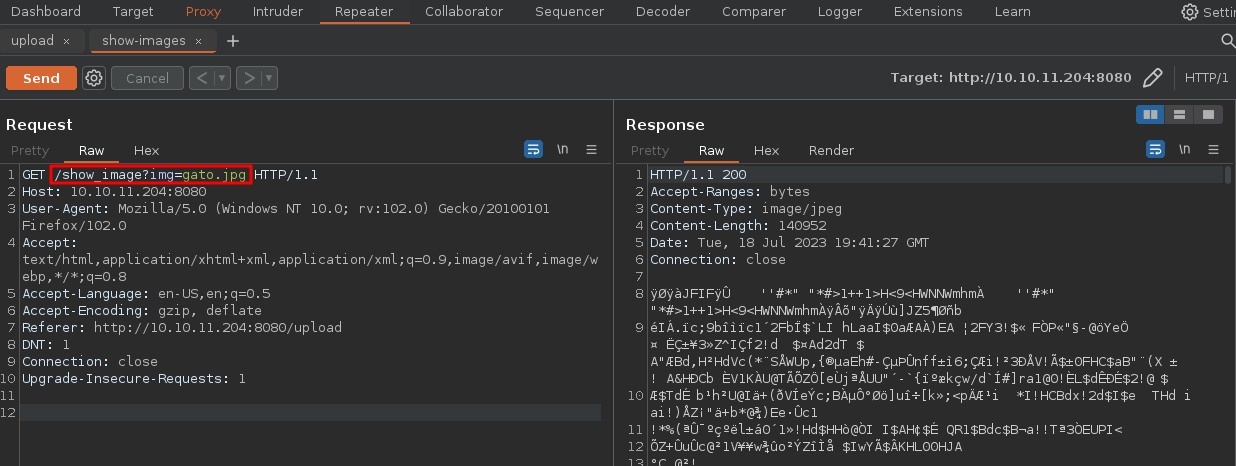Go back to previous request

click(x=201, y=78)
